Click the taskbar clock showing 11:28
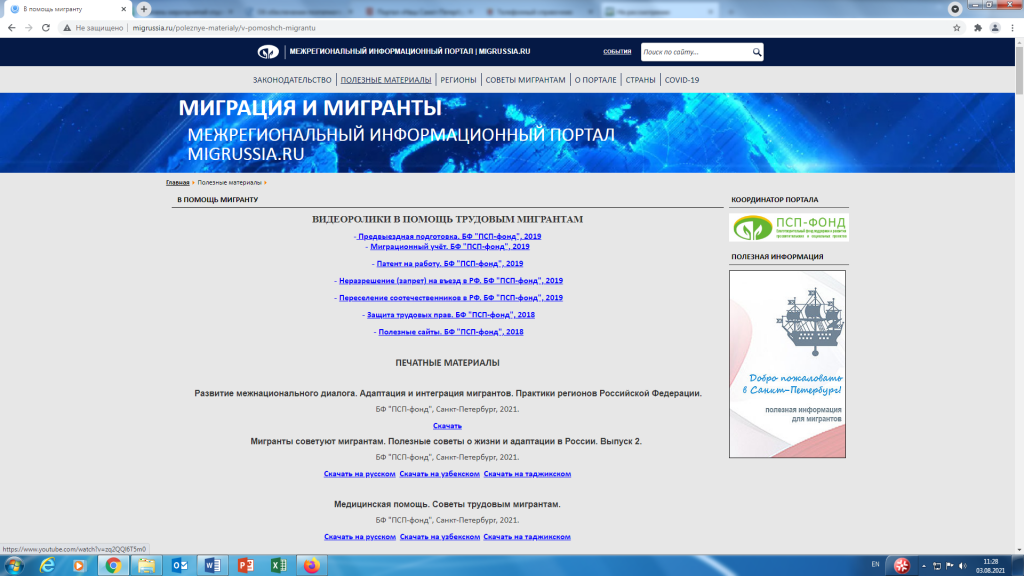Viewport: 1024px width, 576px height. 991,566
